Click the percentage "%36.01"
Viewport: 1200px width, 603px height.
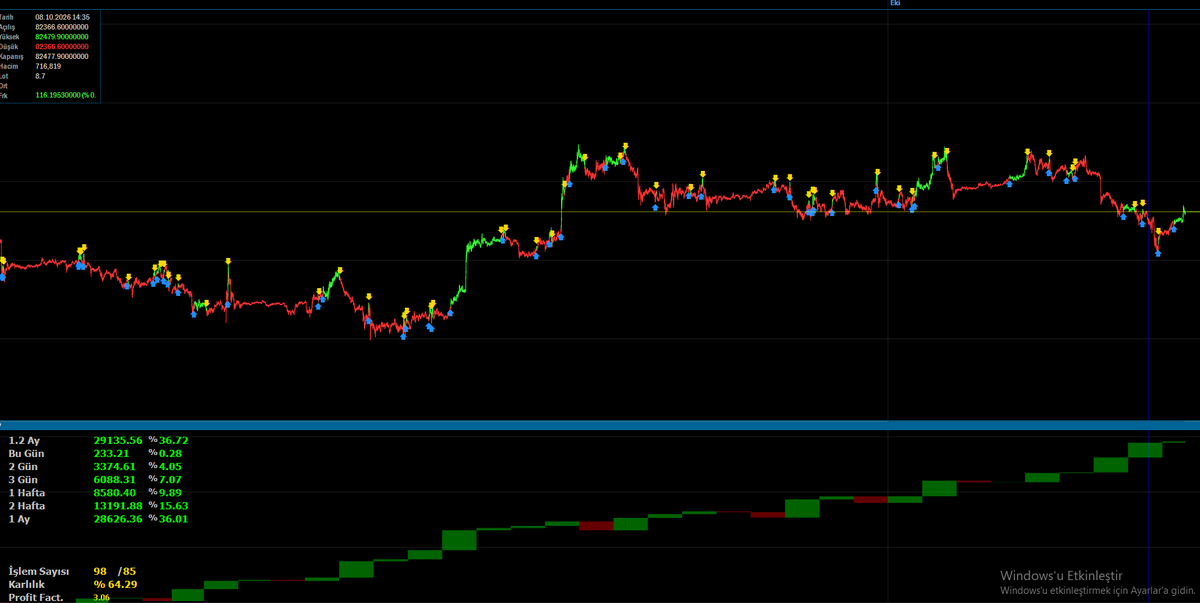[169, 518]
